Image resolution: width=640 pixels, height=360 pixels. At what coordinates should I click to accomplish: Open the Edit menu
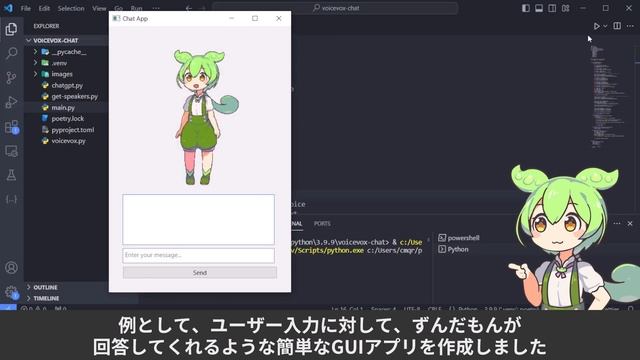coord(44,8)
